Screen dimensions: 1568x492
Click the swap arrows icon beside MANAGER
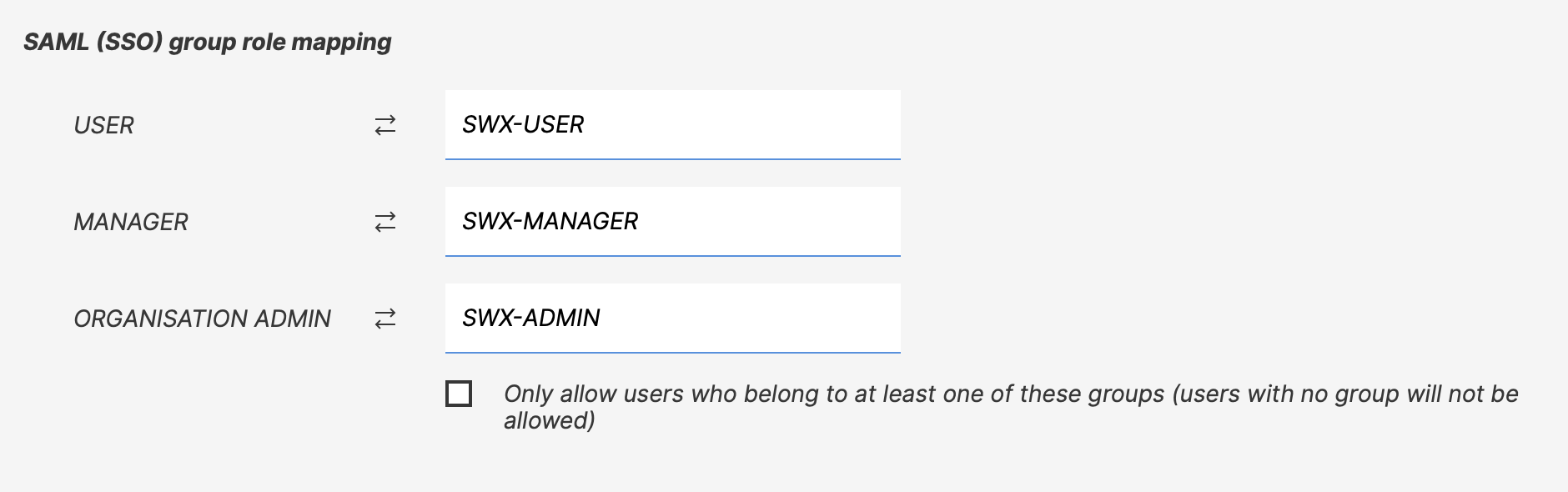click(384, 223)
